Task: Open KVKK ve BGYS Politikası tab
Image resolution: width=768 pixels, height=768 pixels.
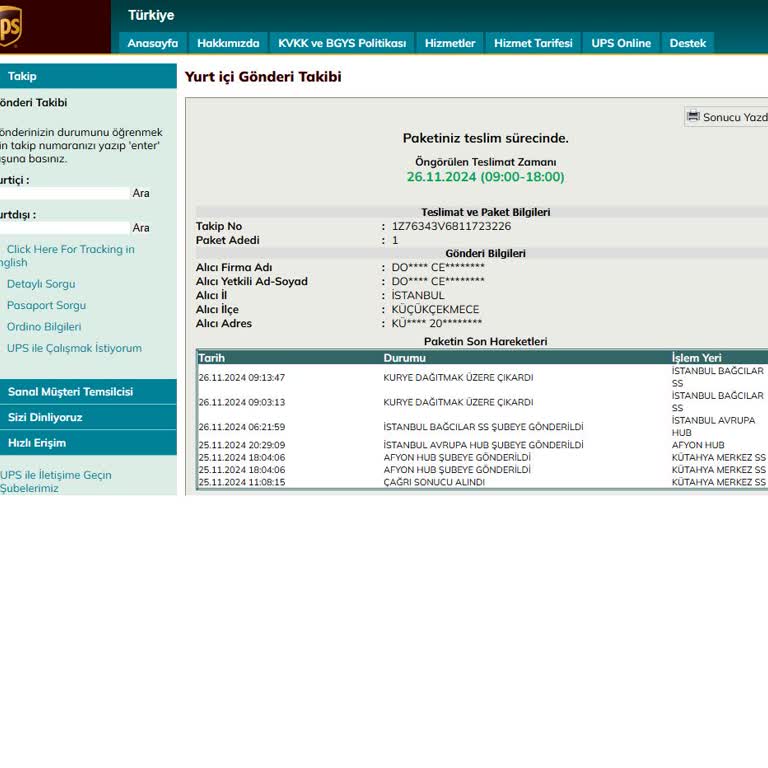Action: click(342, 43)
